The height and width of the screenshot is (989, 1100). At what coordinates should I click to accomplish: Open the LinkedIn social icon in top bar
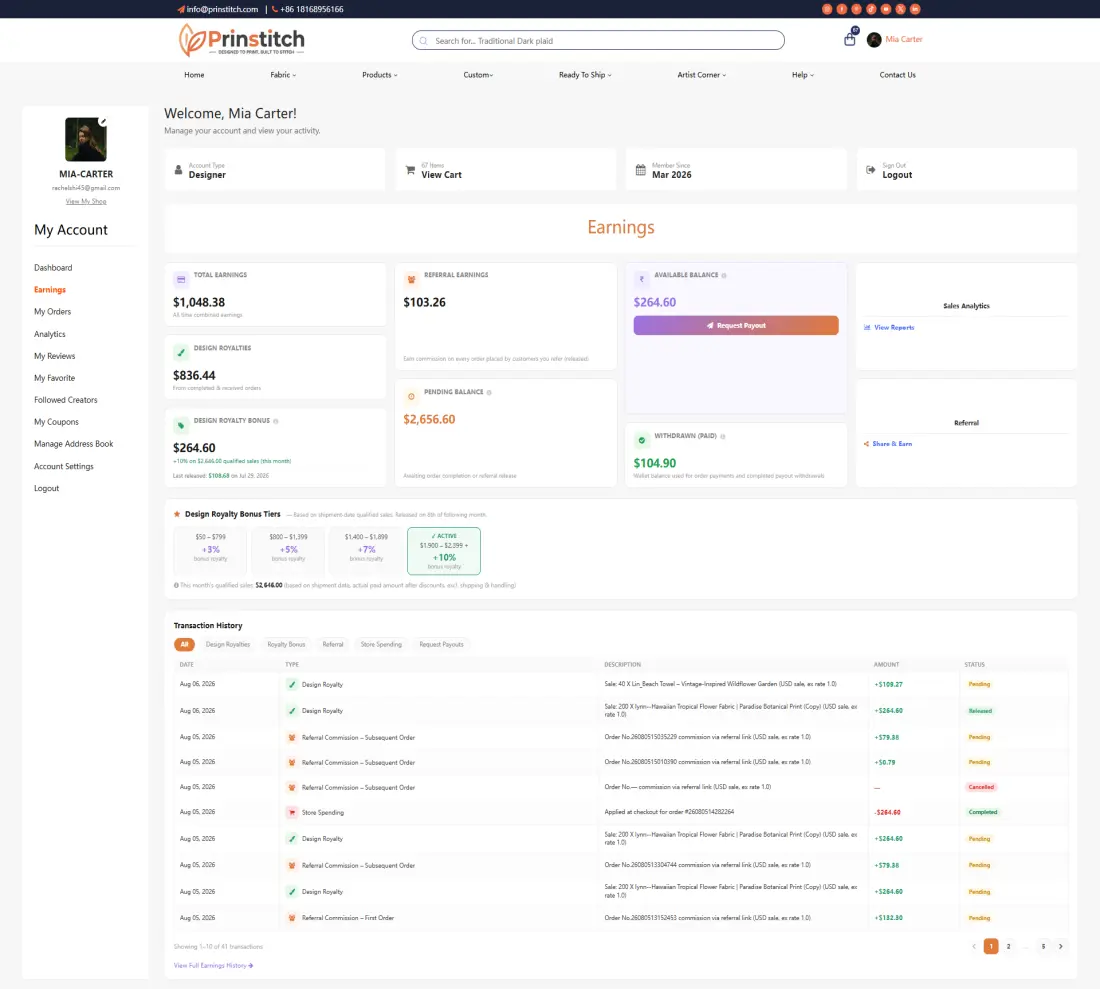(x=915, y=9)
